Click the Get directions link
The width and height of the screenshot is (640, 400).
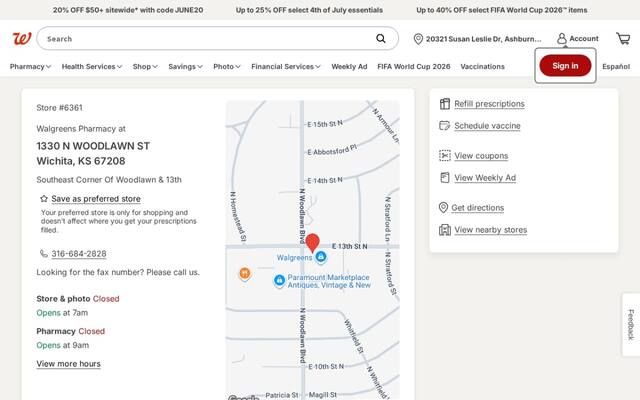tap(478, 208)
